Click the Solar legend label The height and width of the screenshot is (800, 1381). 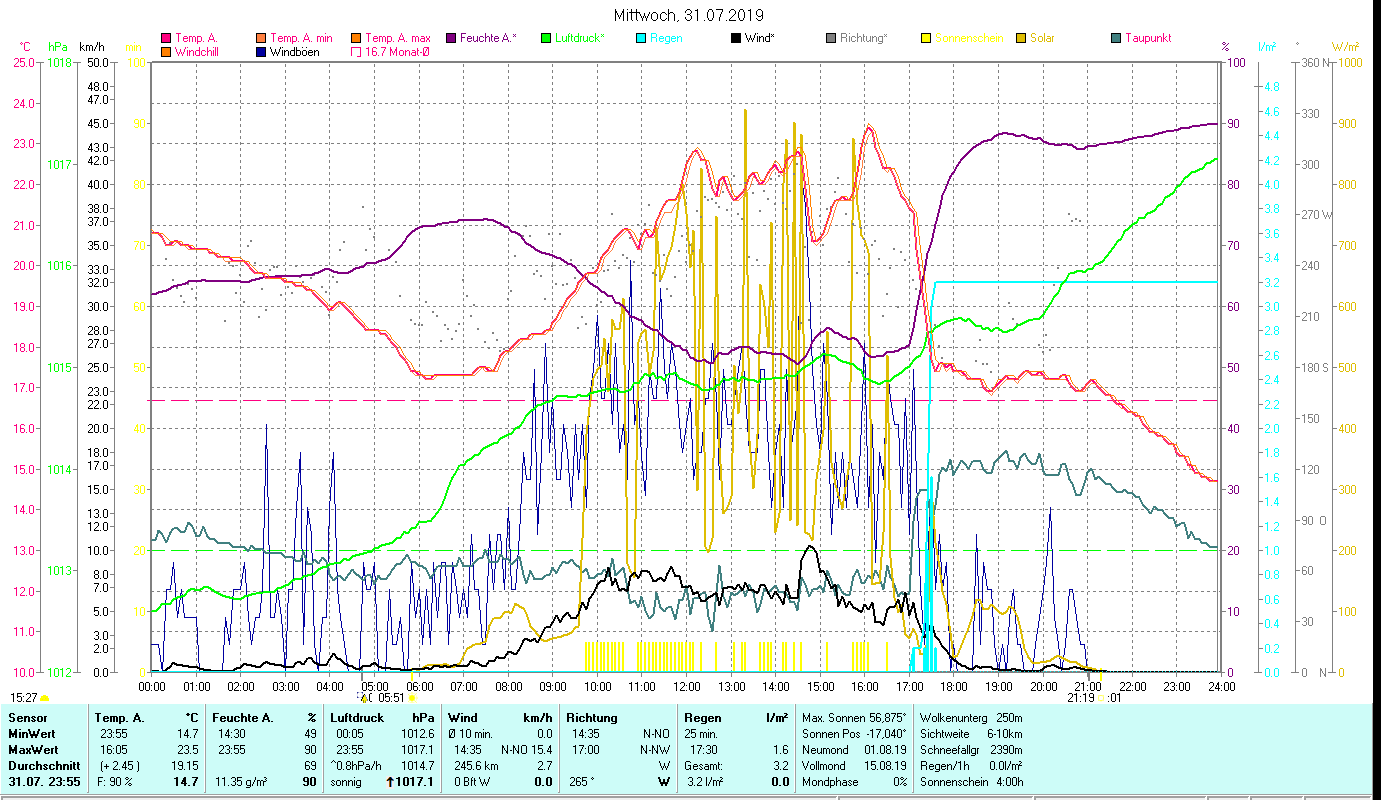click(x=1042, y=38)
